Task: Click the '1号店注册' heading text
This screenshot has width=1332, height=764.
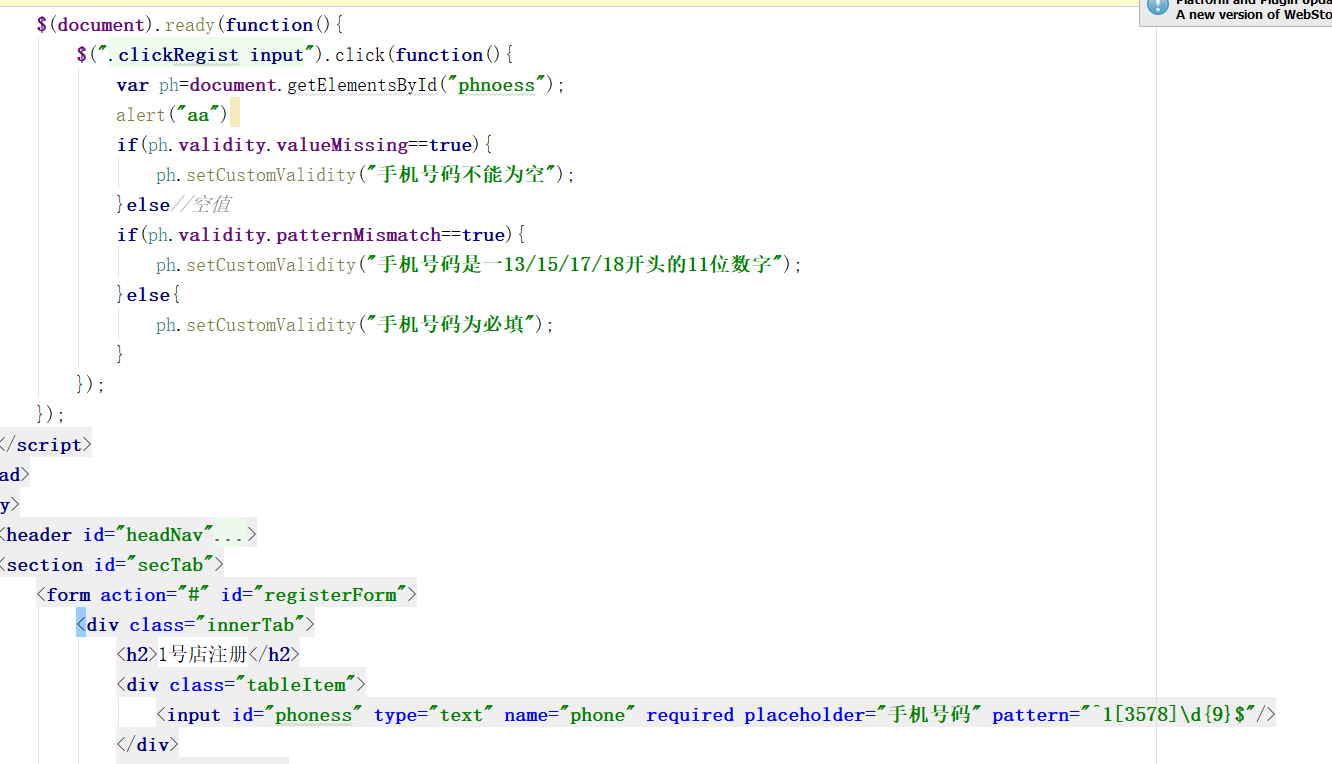Action: [203, 655]
